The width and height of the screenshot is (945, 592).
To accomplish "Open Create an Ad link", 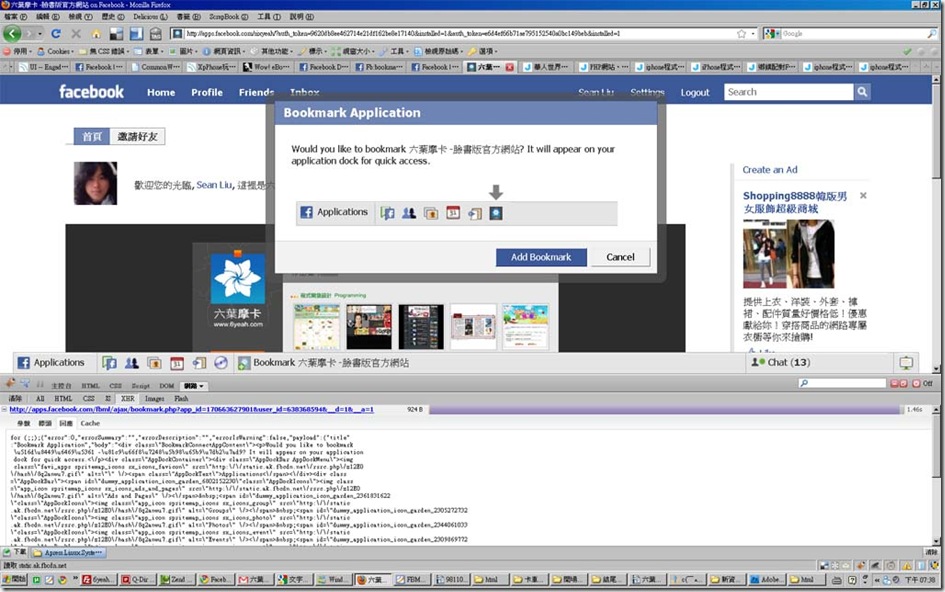I will 770,169.
